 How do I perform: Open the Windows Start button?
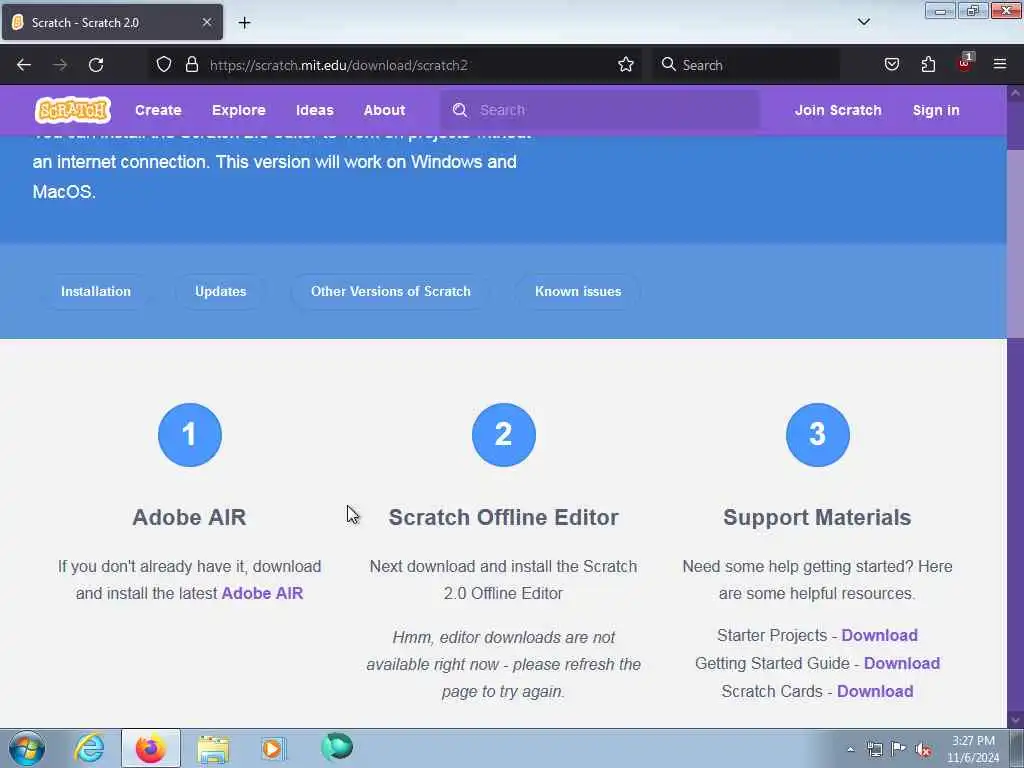(27, 748)
